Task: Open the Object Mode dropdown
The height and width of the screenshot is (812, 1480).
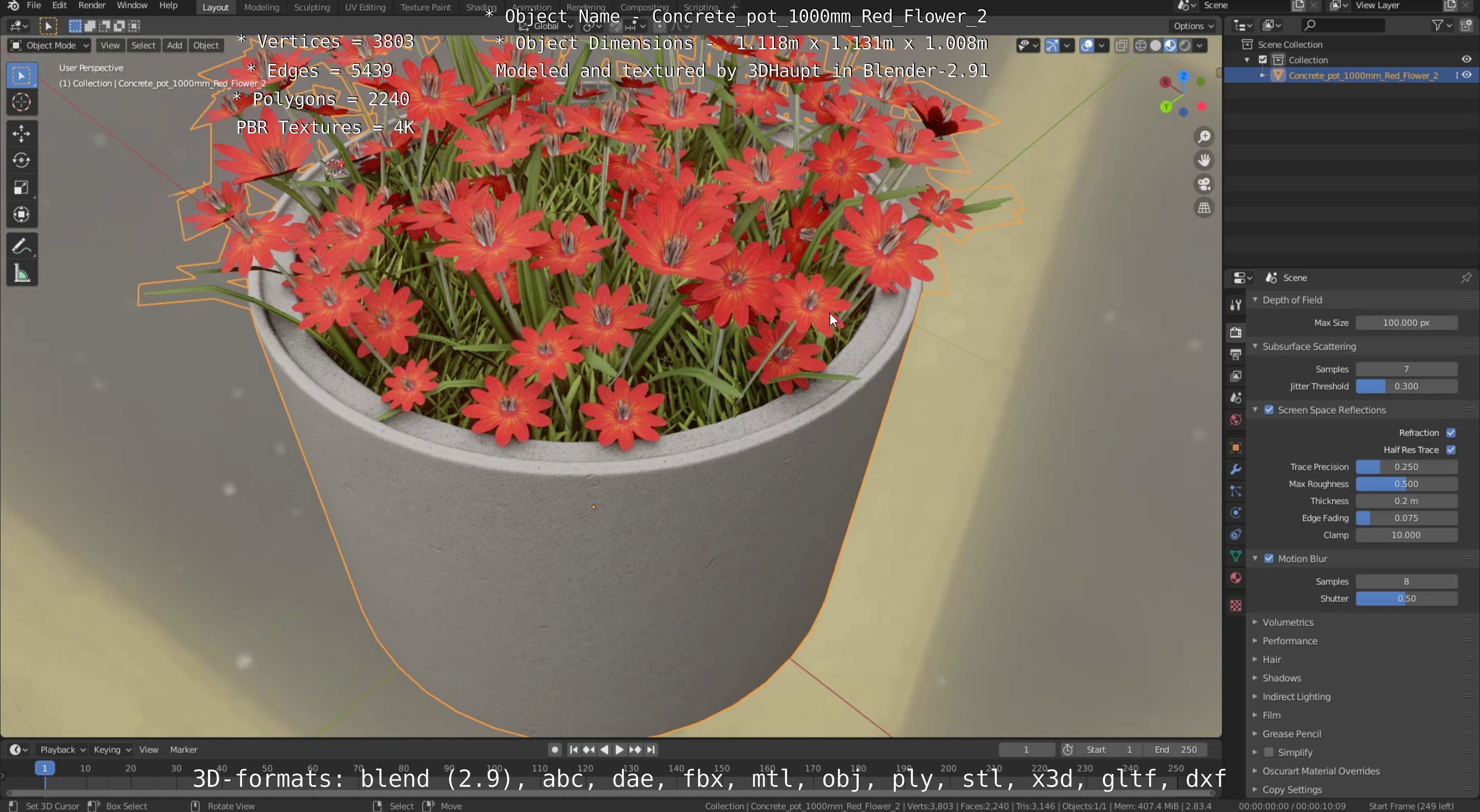Action: [x=49, y=45]
